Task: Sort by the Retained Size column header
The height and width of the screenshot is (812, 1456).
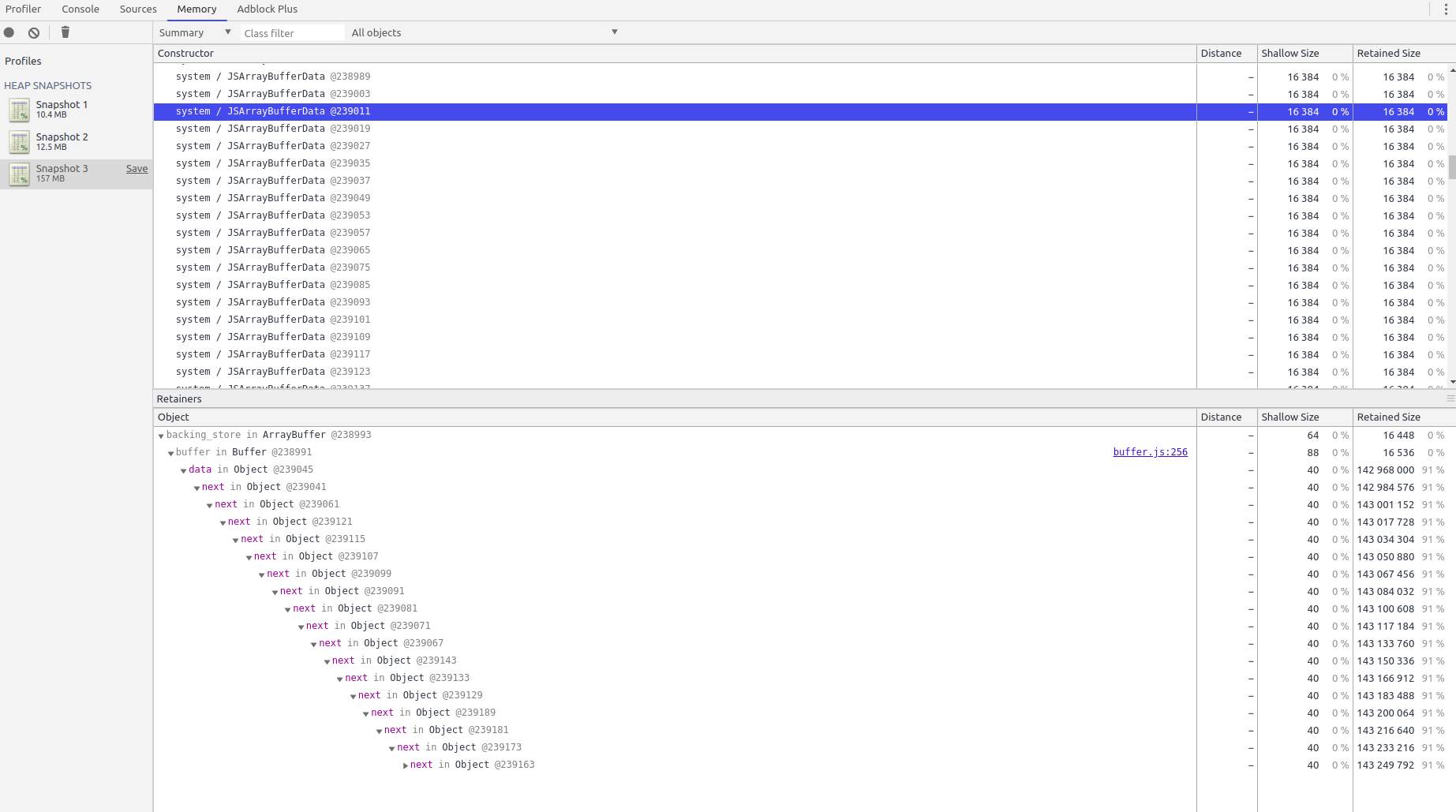Action: (1389, 53)
